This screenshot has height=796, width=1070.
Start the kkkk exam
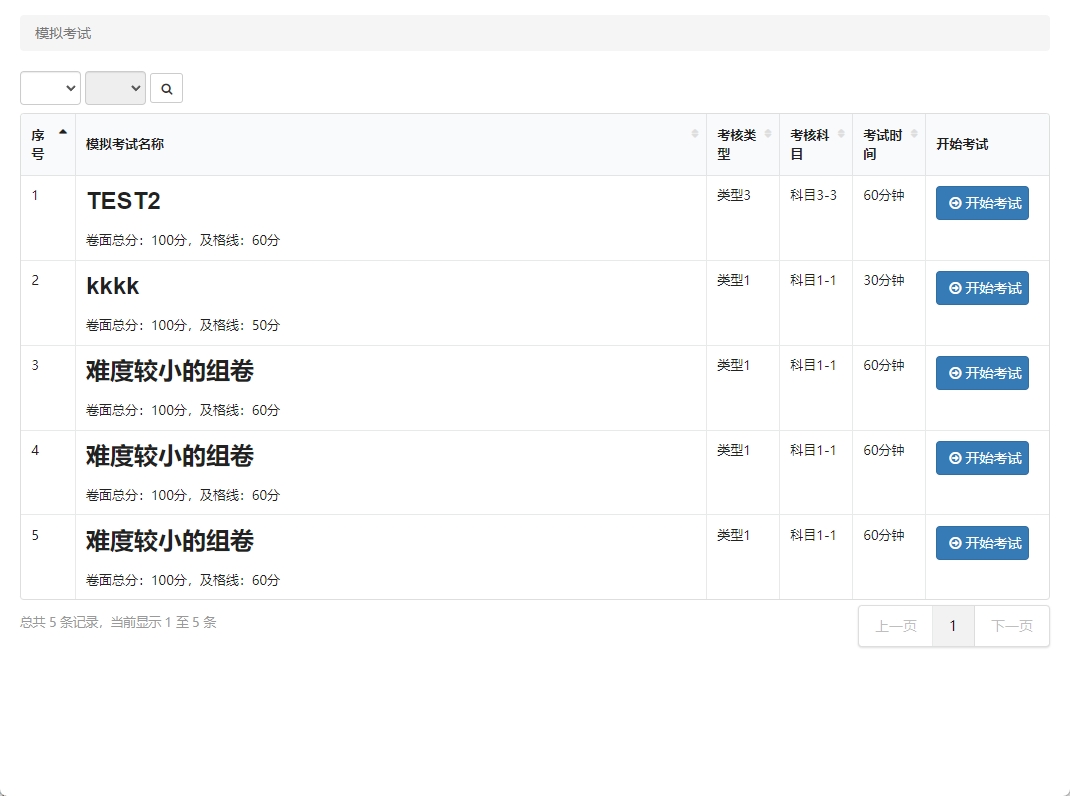982,288
